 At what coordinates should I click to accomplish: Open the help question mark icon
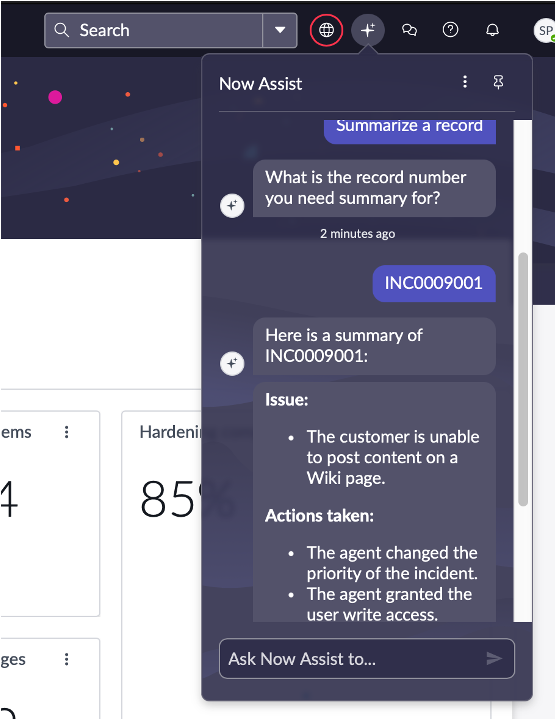tap(450, 30)
